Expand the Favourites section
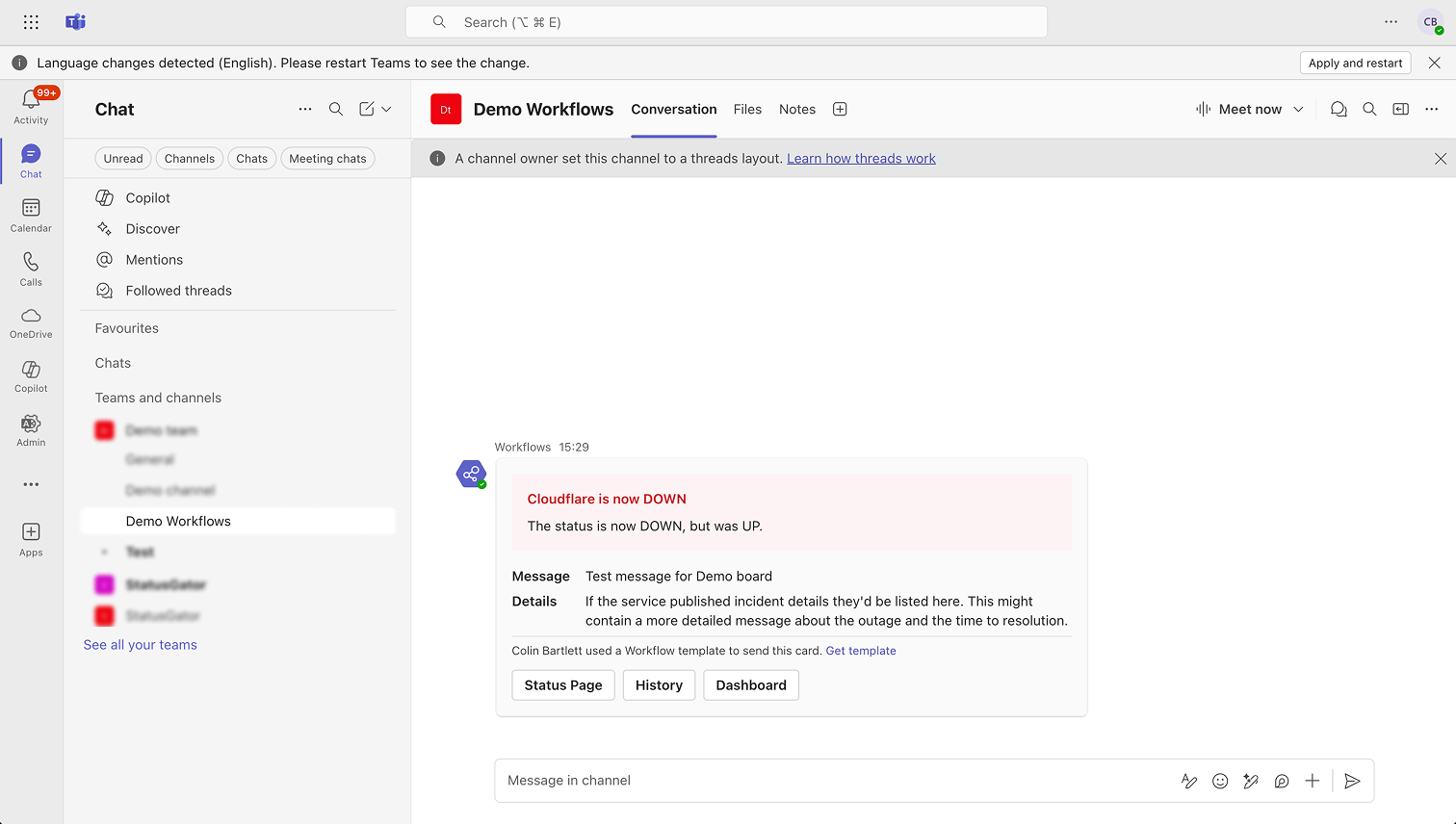Image resolution: width=1456 pixels, height=824 pixels. coord(127,328)
